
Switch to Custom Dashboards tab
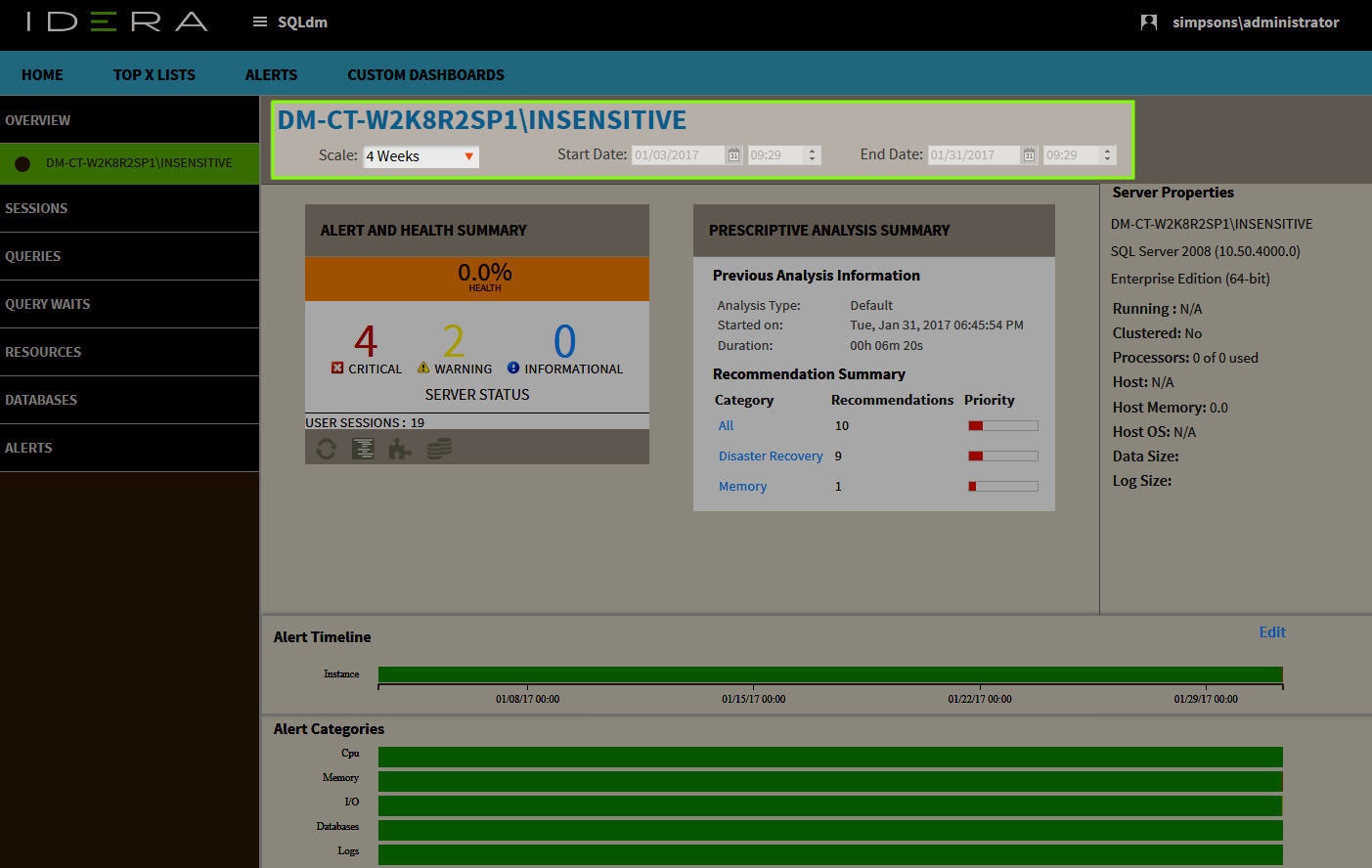pyautogui.click(x=425, y=75)
